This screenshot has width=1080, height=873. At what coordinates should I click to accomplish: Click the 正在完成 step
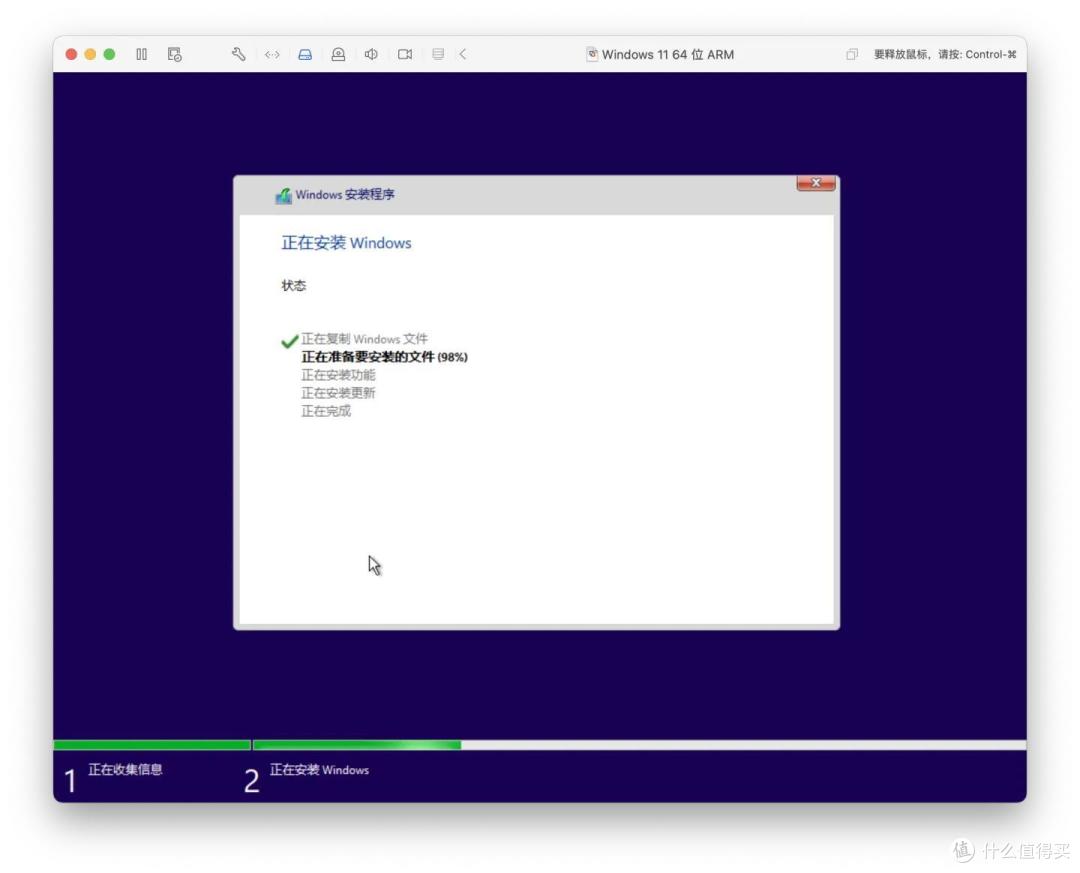click(326, 411)
